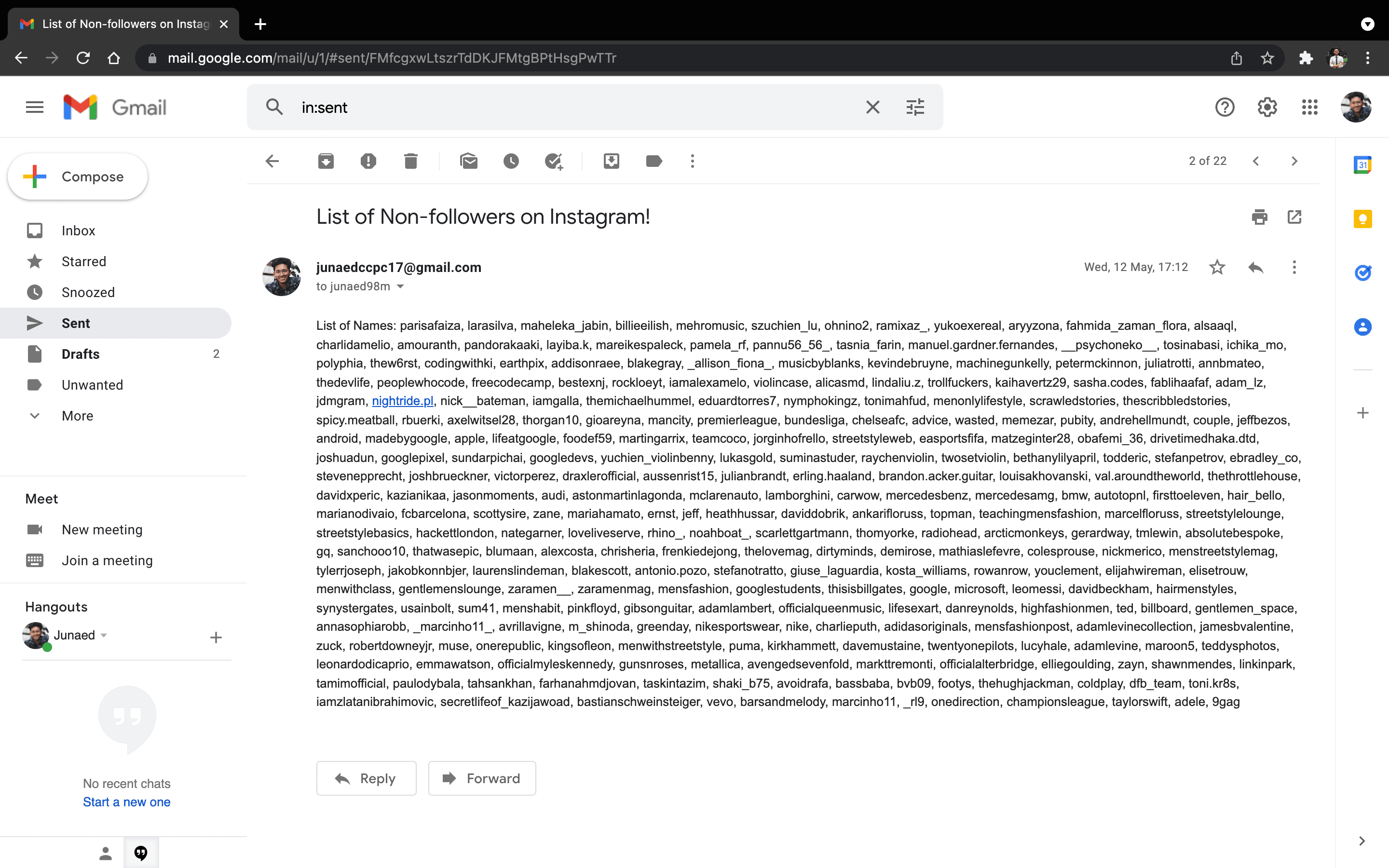Viewport: 1389px width, 868px height.
Task: Open the Chrome three-dot menu
Action: pos(1368,58)
